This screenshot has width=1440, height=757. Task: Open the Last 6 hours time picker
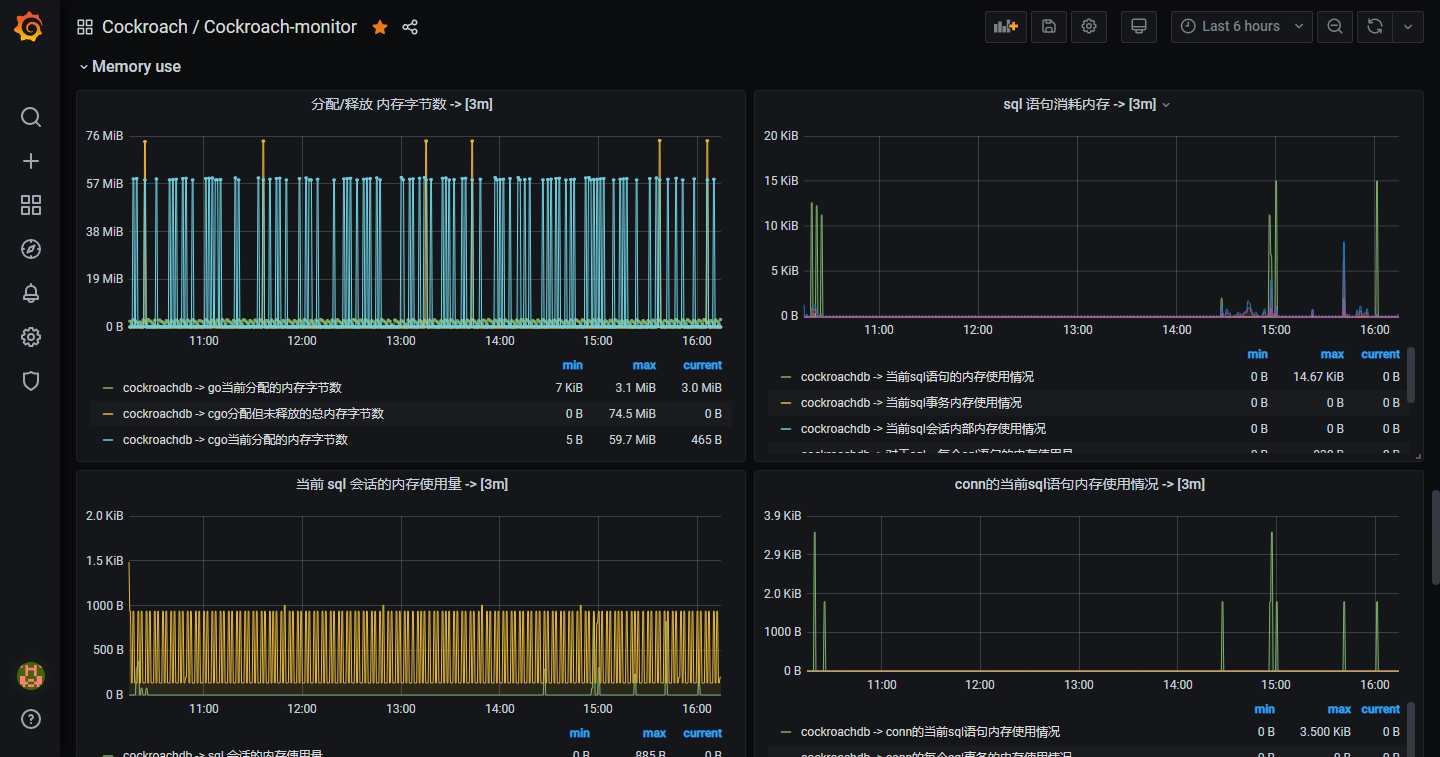tap(1241, 27)
